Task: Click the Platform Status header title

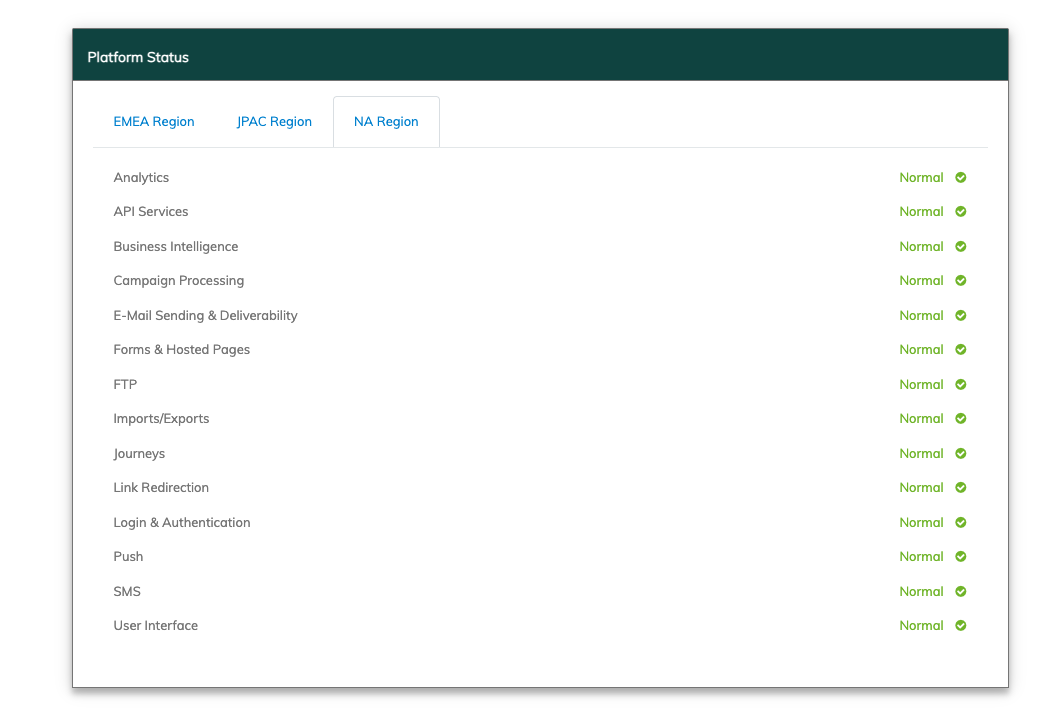Action: 138,57
